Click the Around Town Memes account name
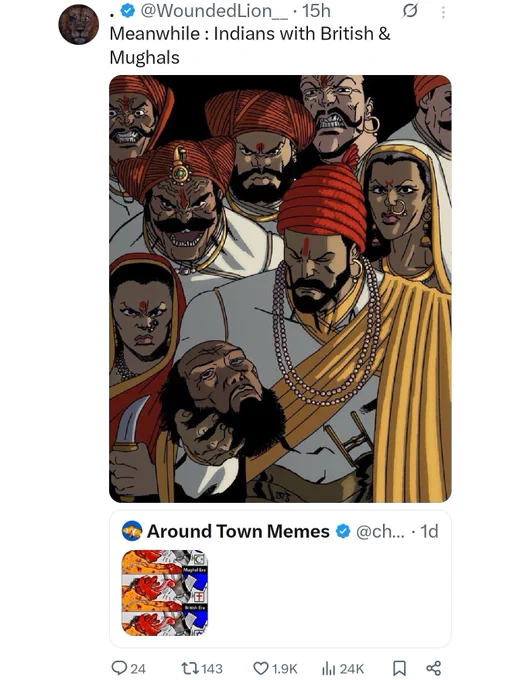Image resolution: width=510 pixels, height=680 pixels. (238, 531)
